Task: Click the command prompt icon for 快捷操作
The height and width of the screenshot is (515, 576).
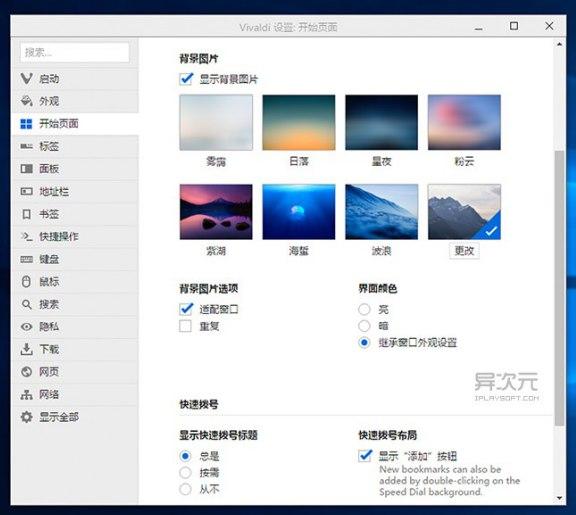Action: pyautogui.click(x=26, y=237)
